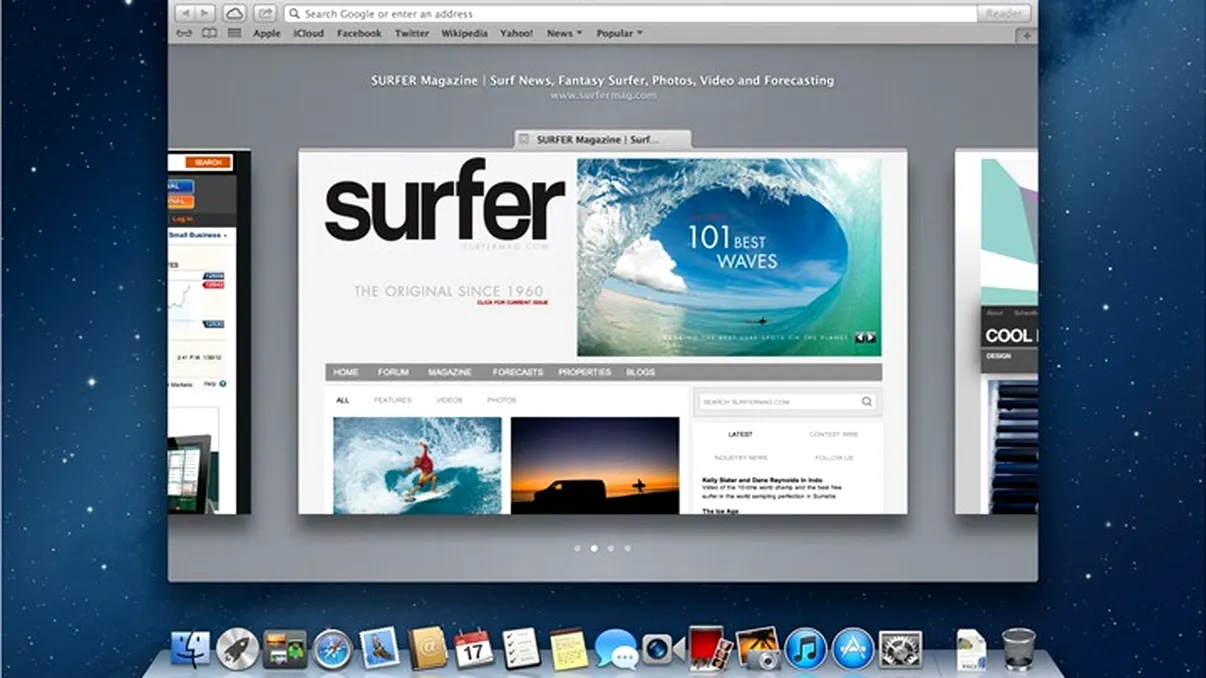Close the SURFER Magazine tab
The height and width of the screenshot is (678, 1206).
[x=523, y=140]
